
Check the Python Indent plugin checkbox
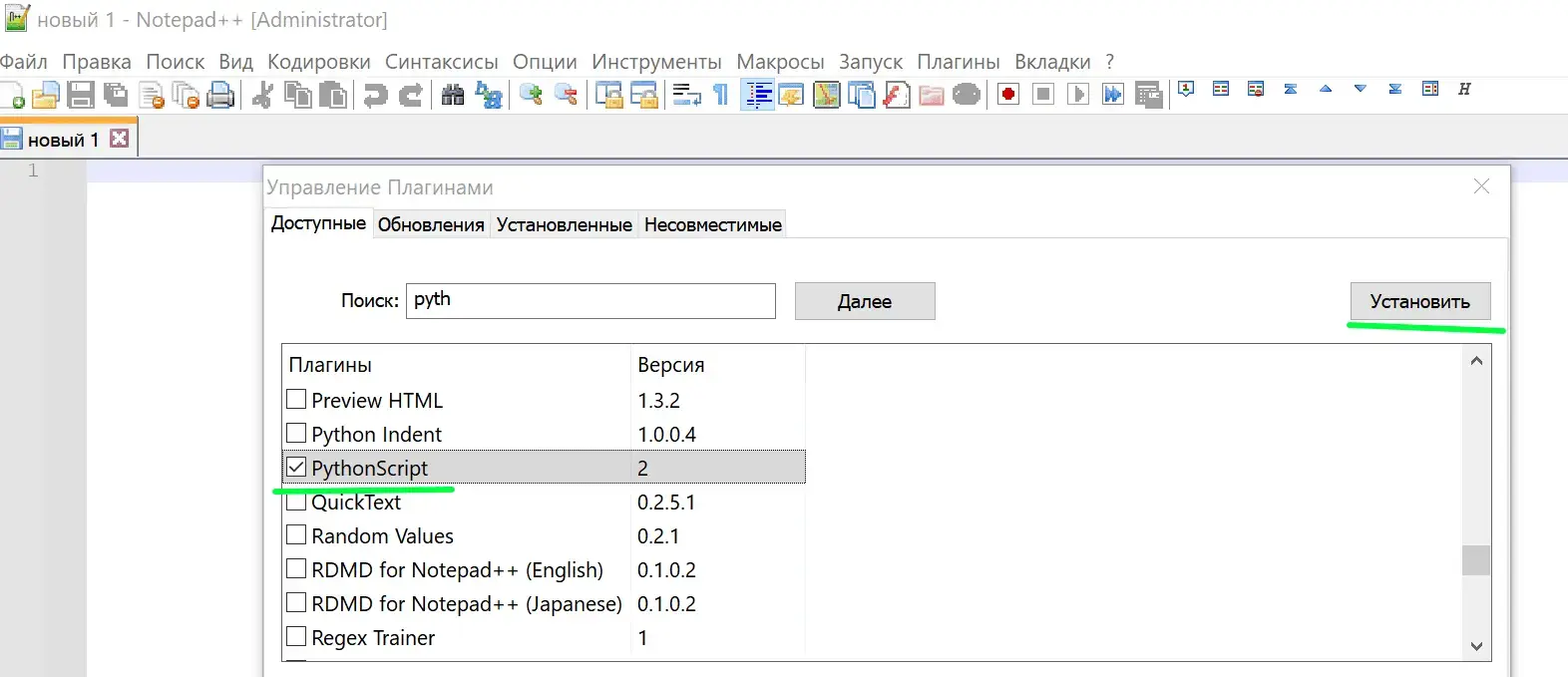[296, 434]
